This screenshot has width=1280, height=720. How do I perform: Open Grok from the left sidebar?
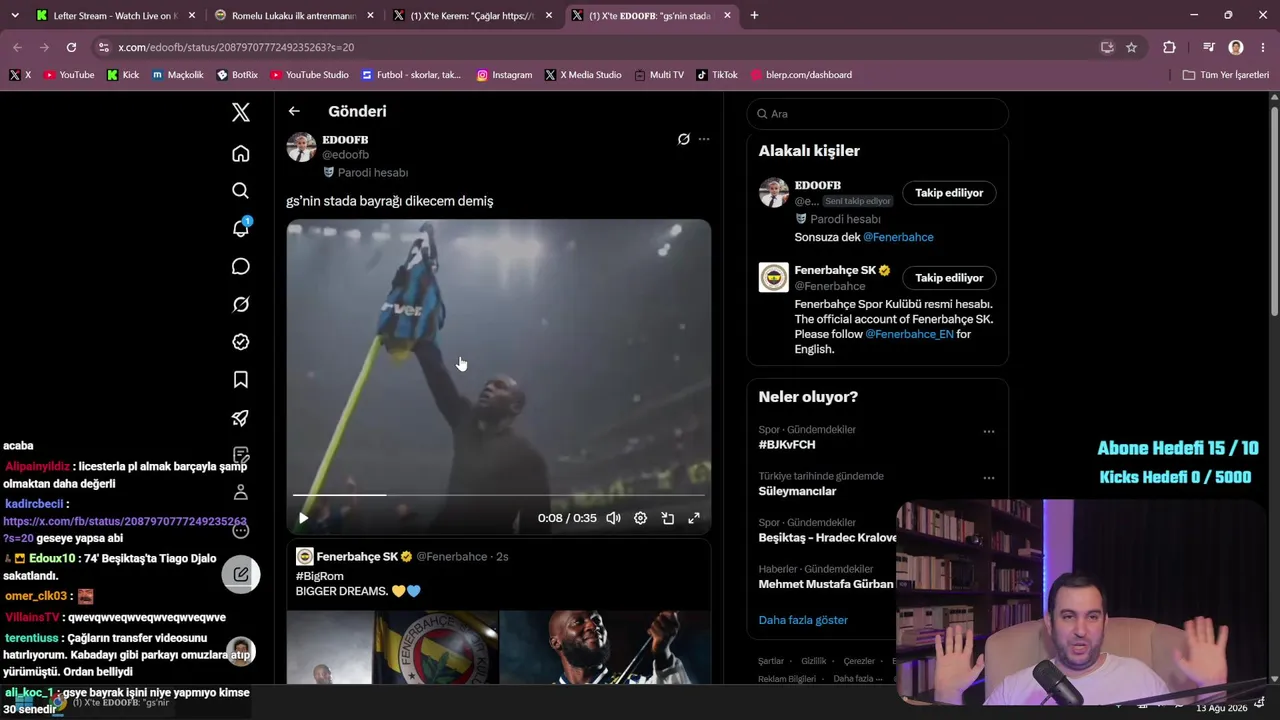[241, 304]
